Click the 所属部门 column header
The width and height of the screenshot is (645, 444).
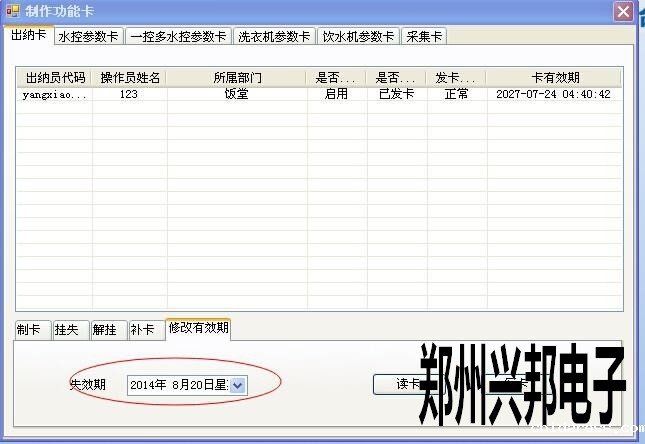click(x=237, y=77)
